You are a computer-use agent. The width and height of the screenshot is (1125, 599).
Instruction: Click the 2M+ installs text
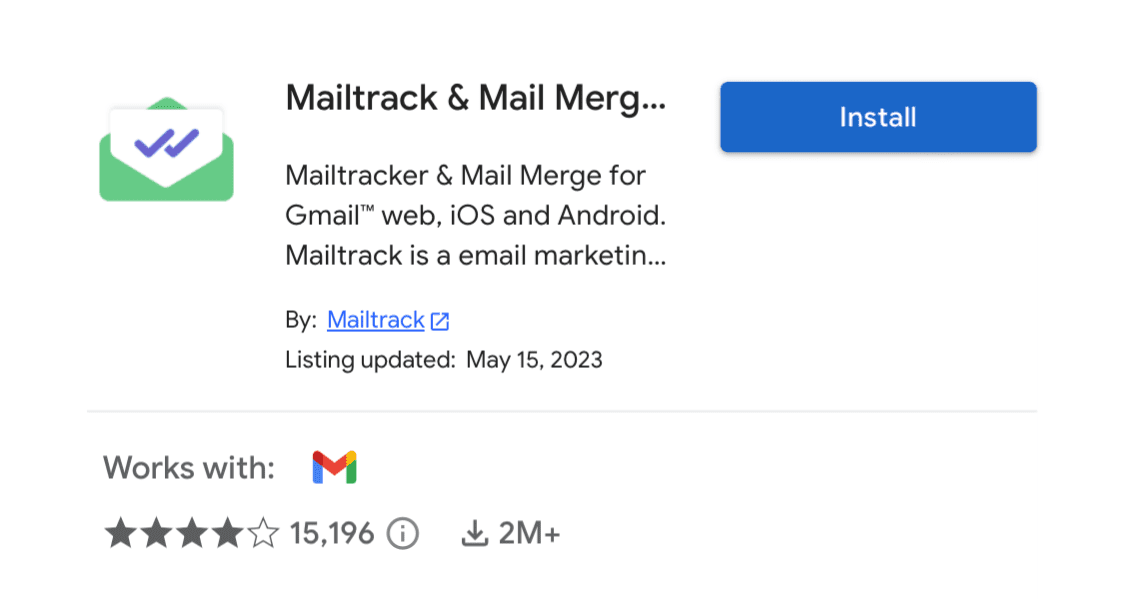tap(529, 534)
